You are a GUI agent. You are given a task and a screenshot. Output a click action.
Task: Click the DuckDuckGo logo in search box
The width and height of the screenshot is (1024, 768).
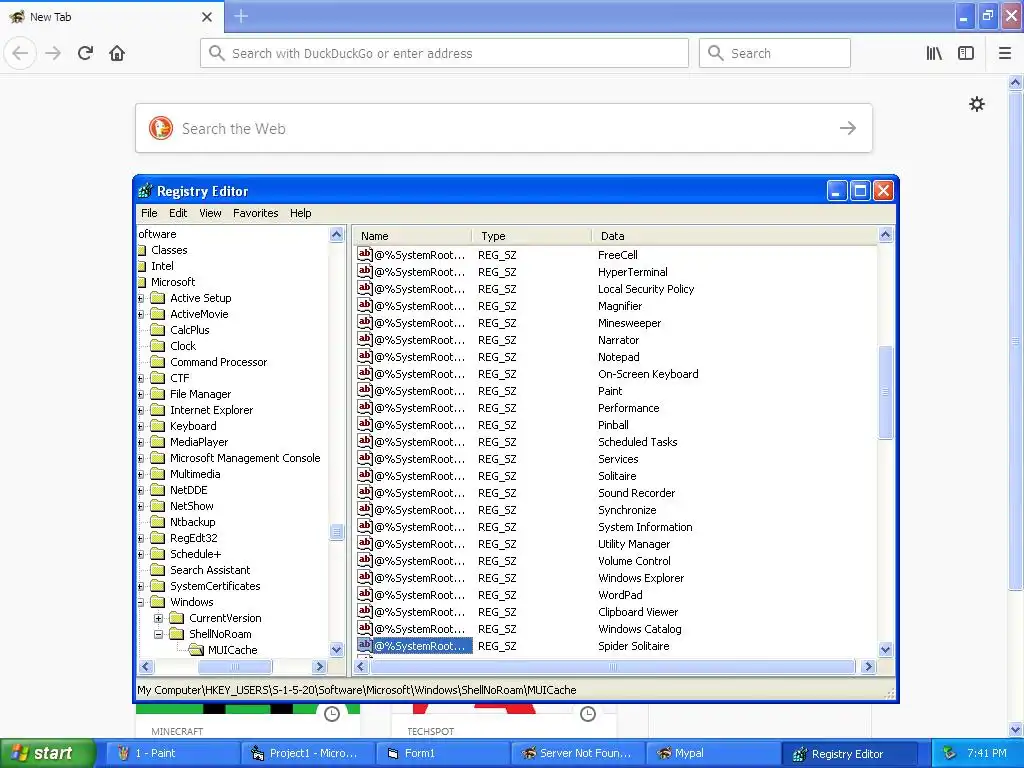click(161, 128)
